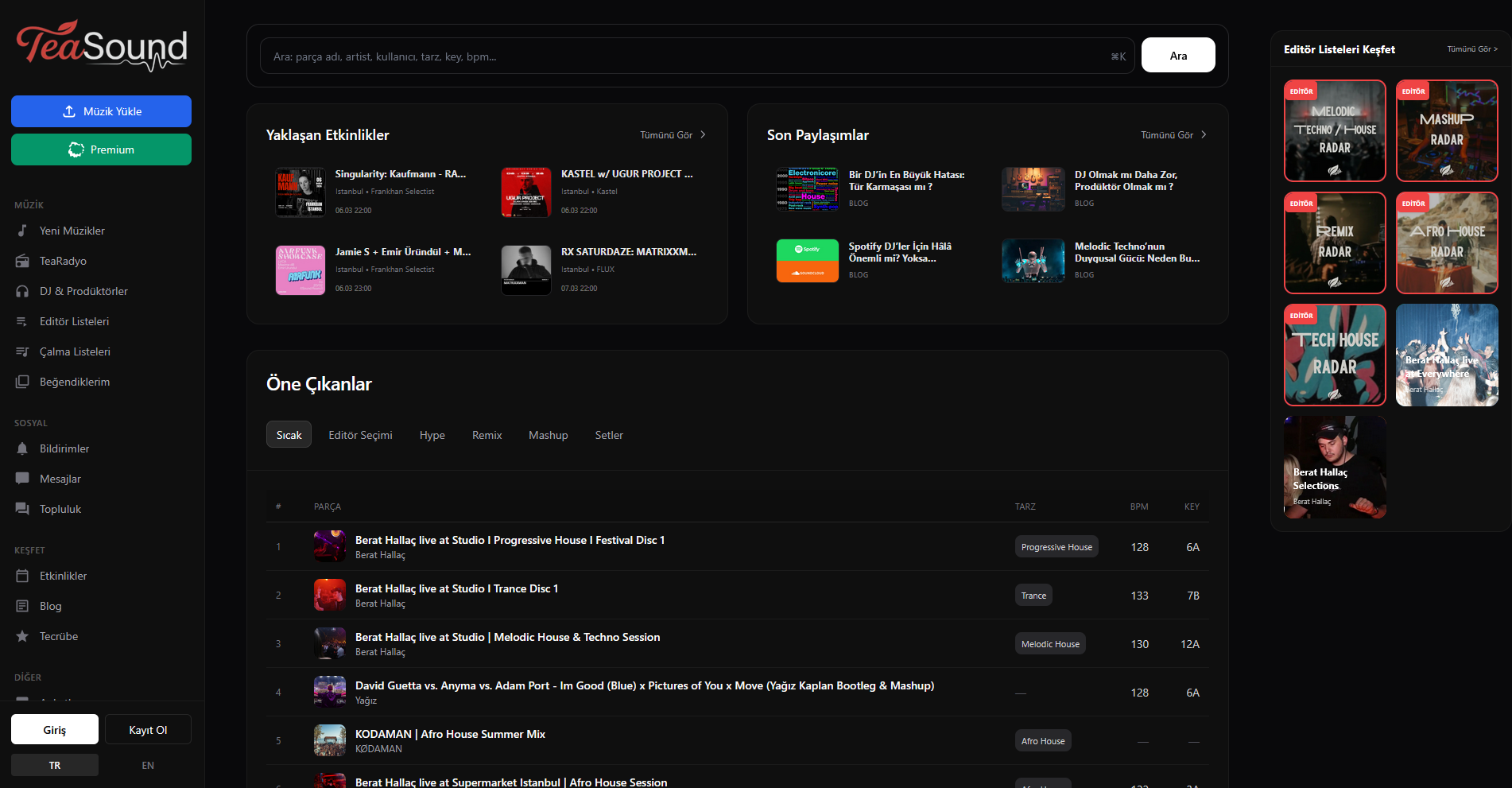Open Mesajlar chat bubble icon

point(22,479)
